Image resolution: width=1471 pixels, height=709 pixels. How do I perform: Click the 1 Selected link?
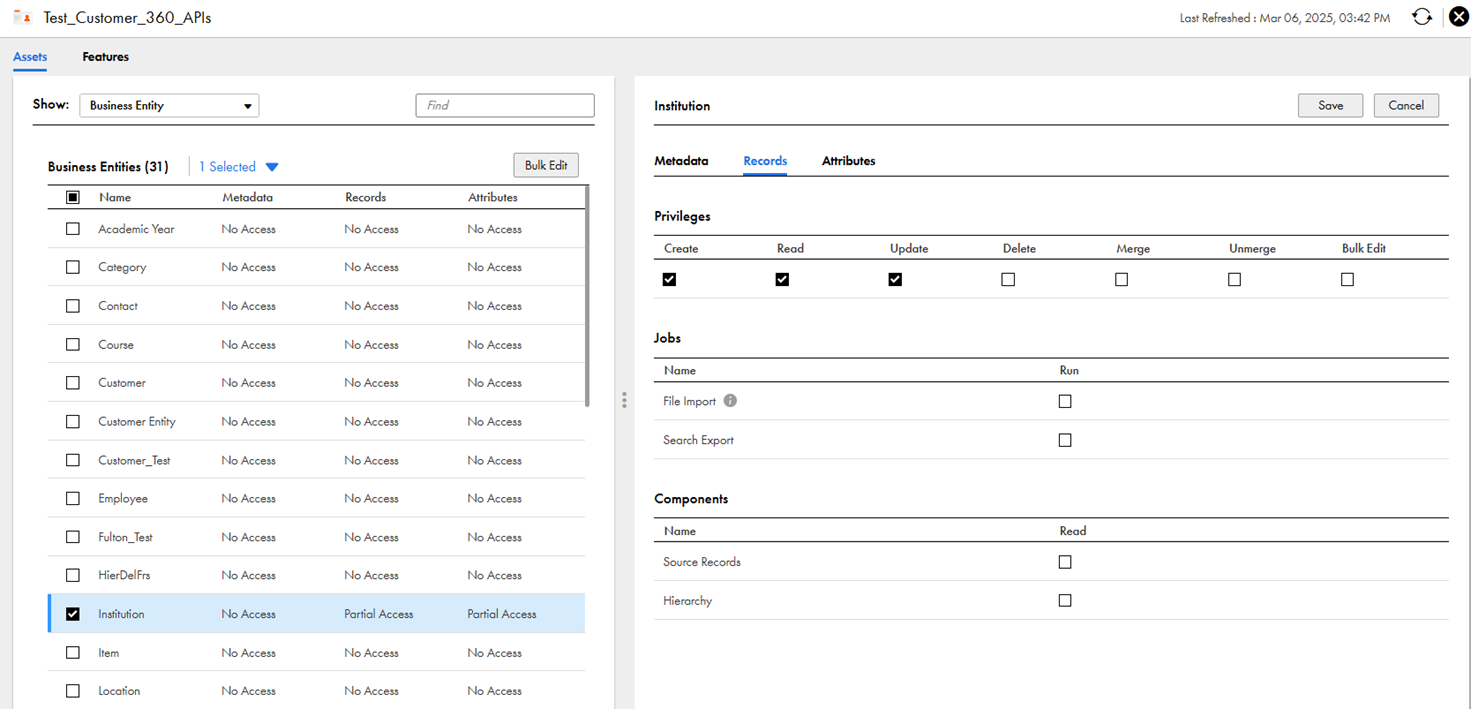click(x=227, y=167)
